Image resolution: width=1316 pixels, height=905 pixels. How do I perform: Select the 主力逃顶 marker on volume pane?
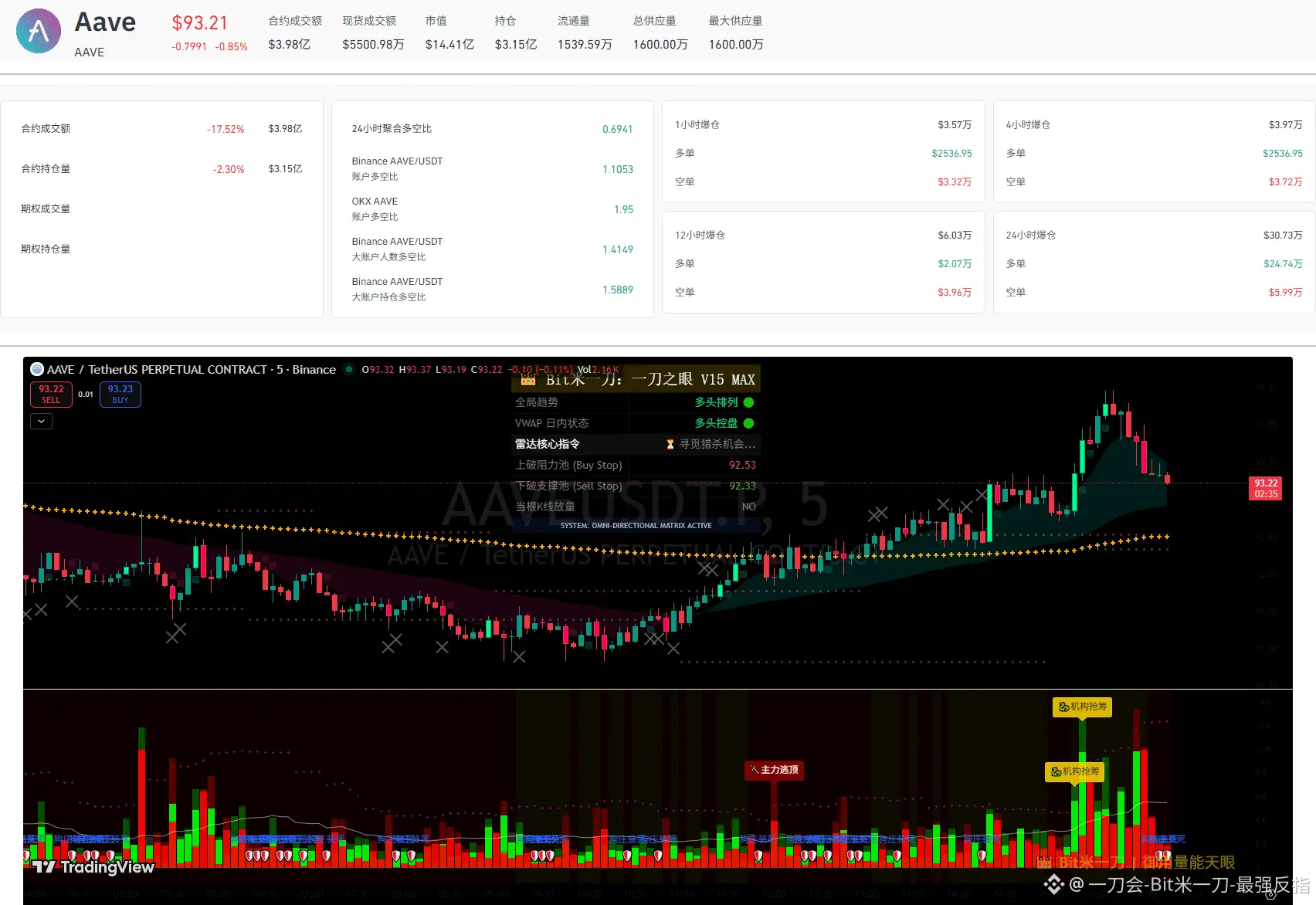pos(774,770)
